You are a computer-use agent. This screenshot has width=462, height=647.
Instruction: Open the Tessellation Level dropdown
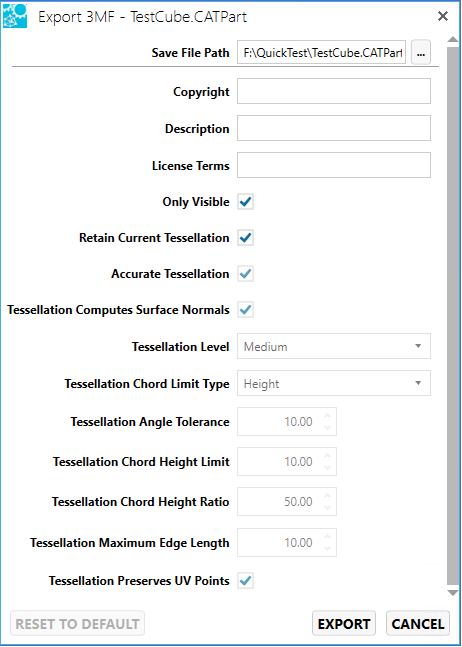334,346
